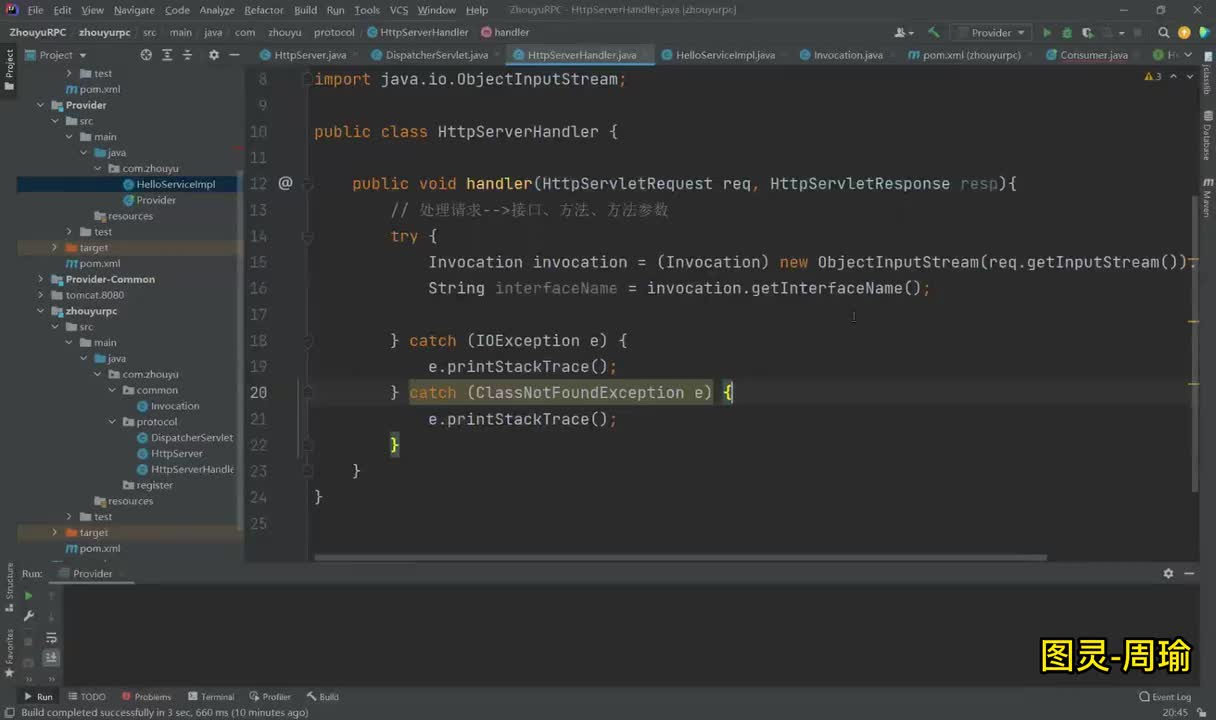Select DispatcherServlet in project tree

coord(191,437)
